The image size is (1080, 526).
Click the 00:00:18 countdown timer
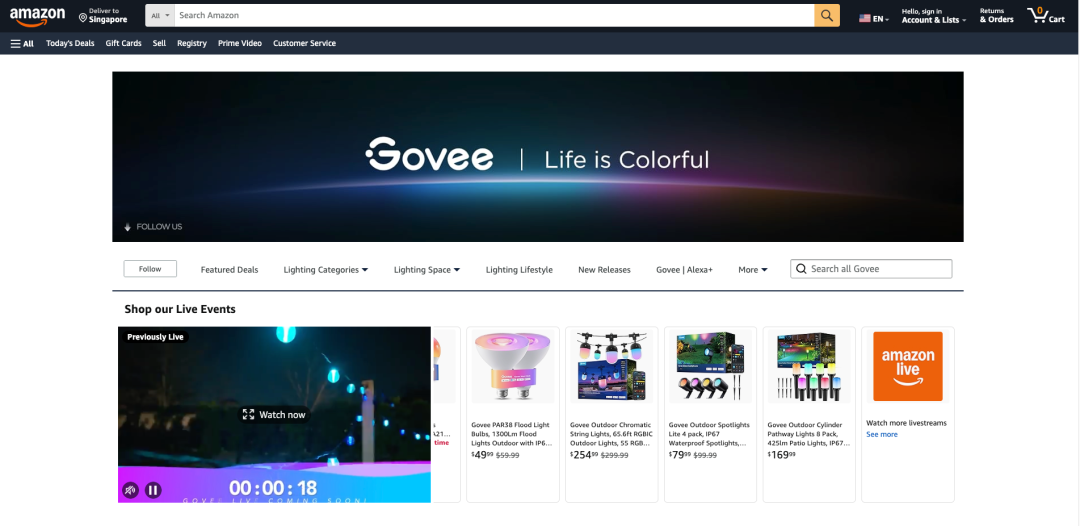coord(273,488)
